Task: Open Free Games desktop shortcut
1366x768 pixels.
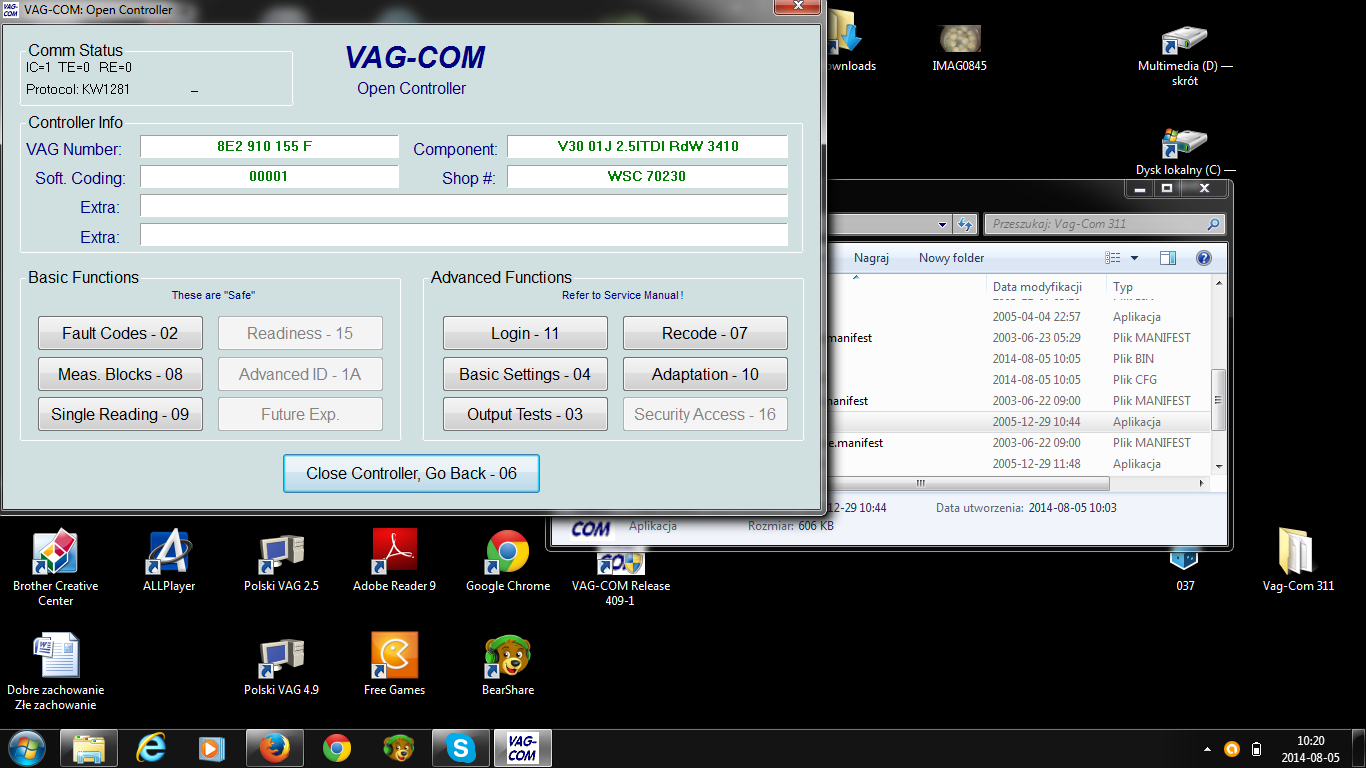Action: pos(394,664)
